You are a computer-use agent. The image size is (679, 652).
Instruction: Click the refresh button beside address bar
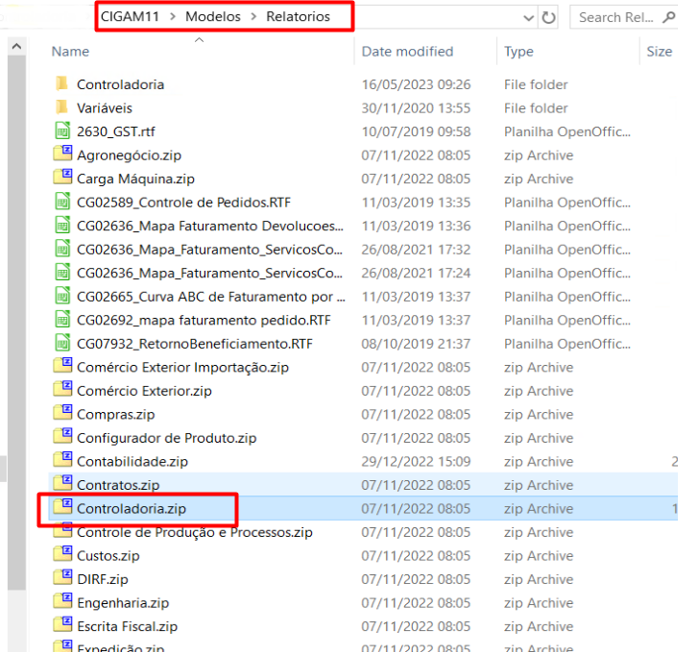[548, 17]
